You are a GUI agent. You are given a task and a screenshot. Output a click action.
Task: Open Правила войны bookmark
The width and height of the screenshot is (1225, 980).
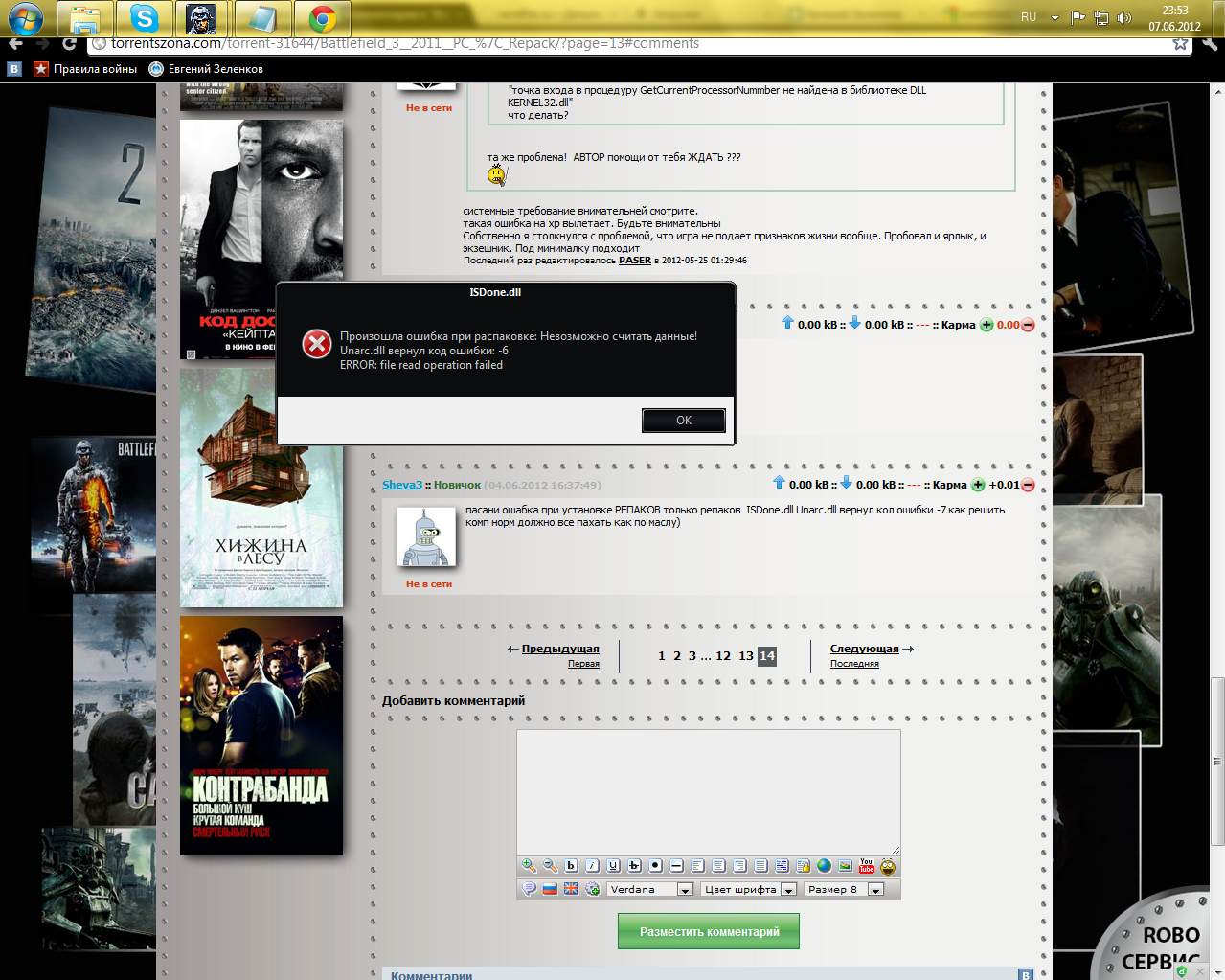point(85,69)
